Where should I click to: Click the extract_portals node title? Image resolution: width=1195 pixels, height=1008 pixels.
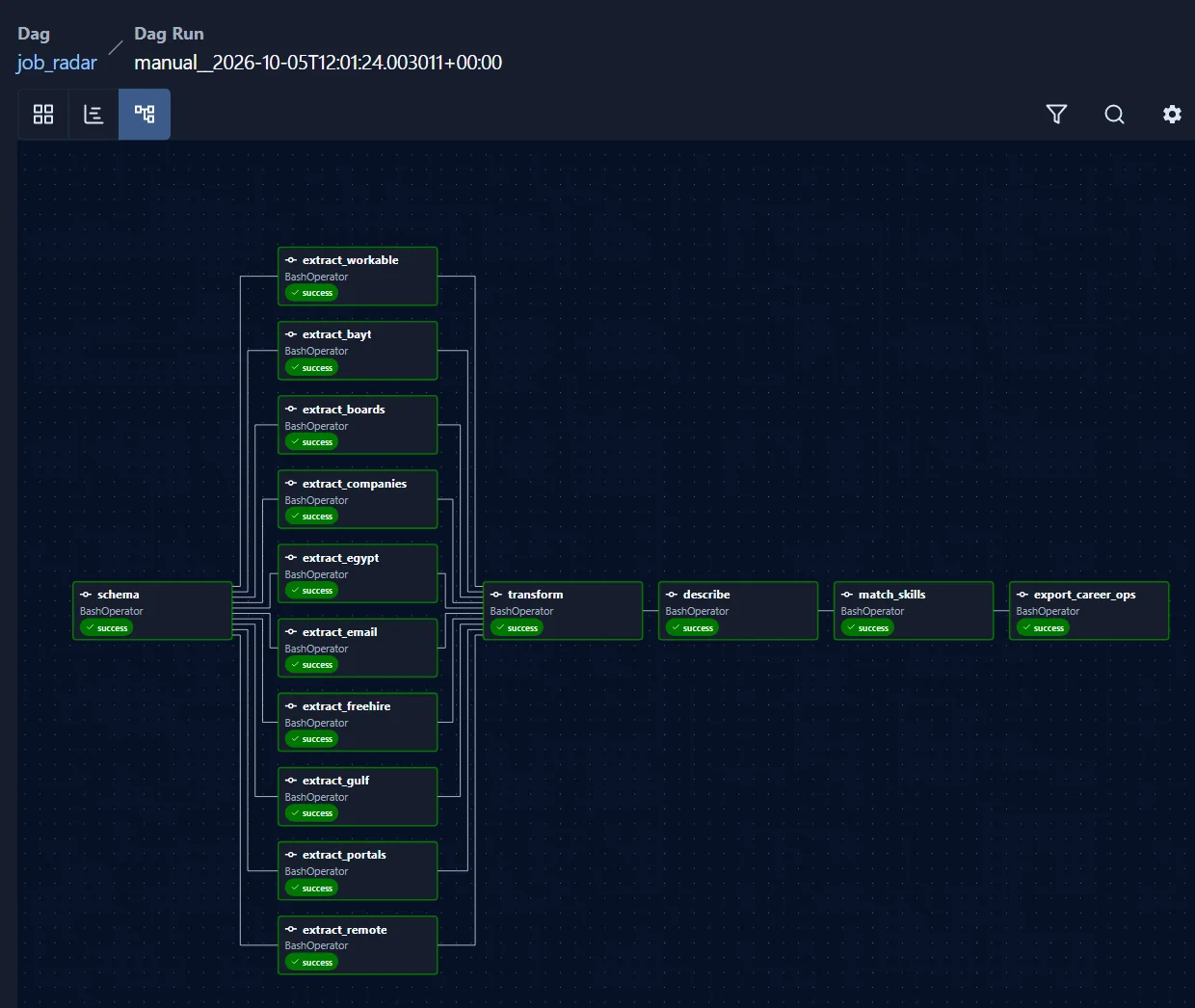(x=344, y=855)
